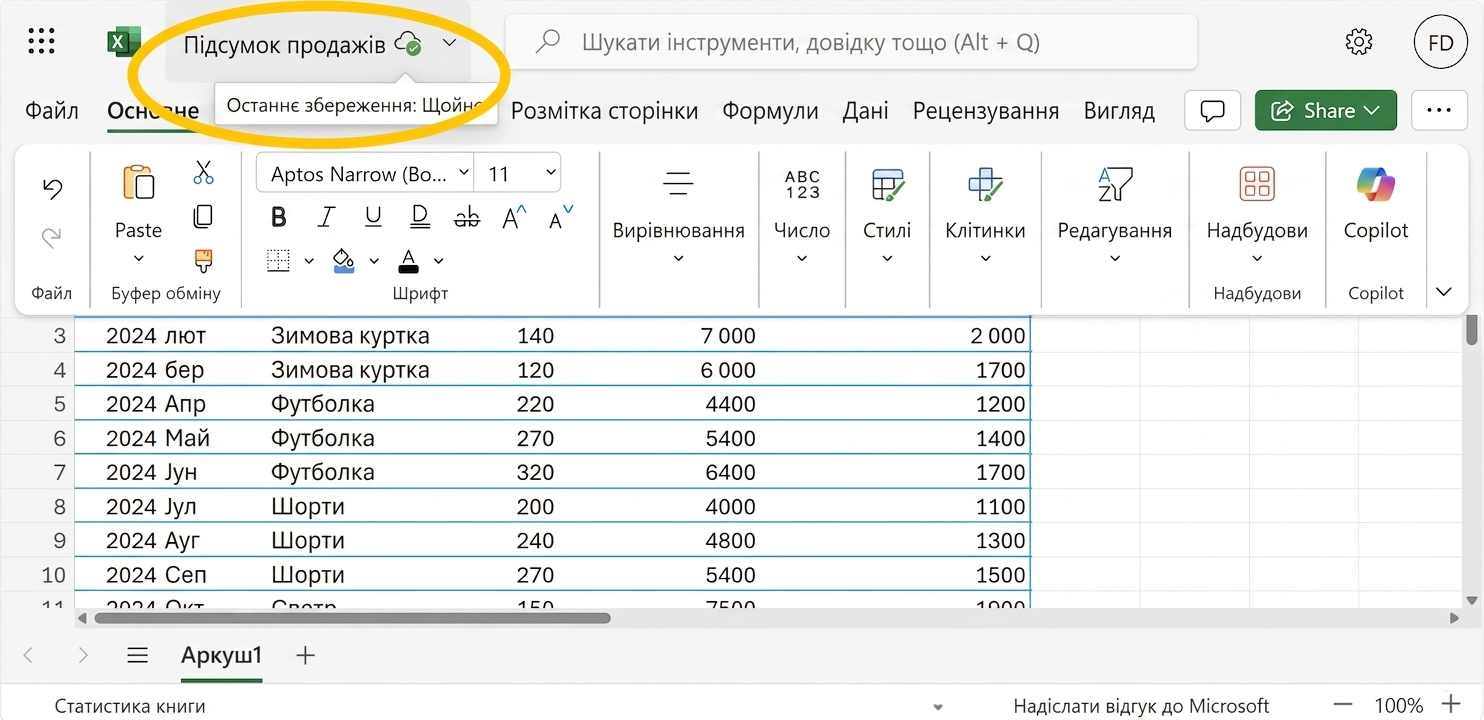Apply the fill color bucket
This screenshot has height=720, width=1484.
pyautogui.click(x=343, y=261)
